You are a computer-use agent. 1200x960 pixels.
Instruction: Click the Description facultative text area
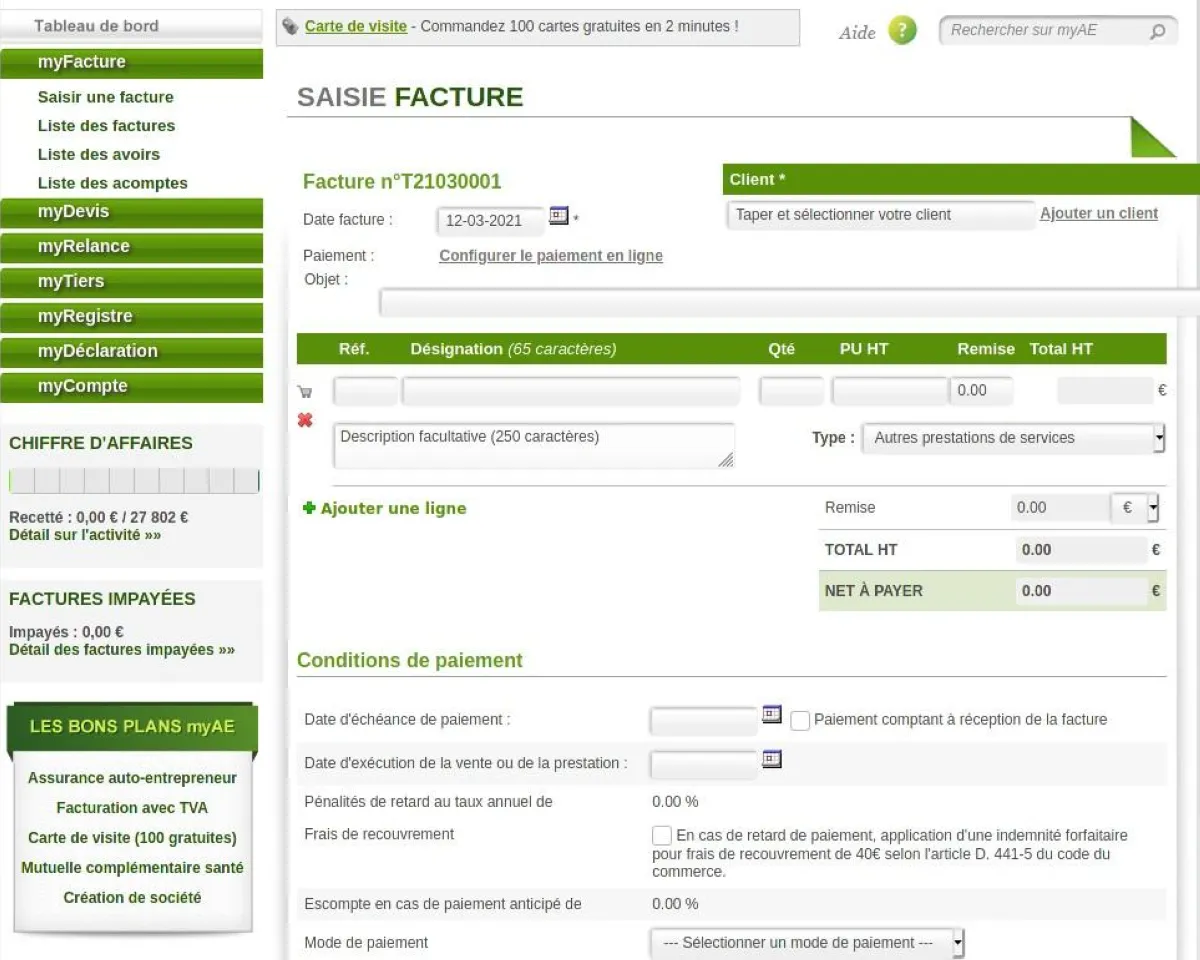[534, 446]
